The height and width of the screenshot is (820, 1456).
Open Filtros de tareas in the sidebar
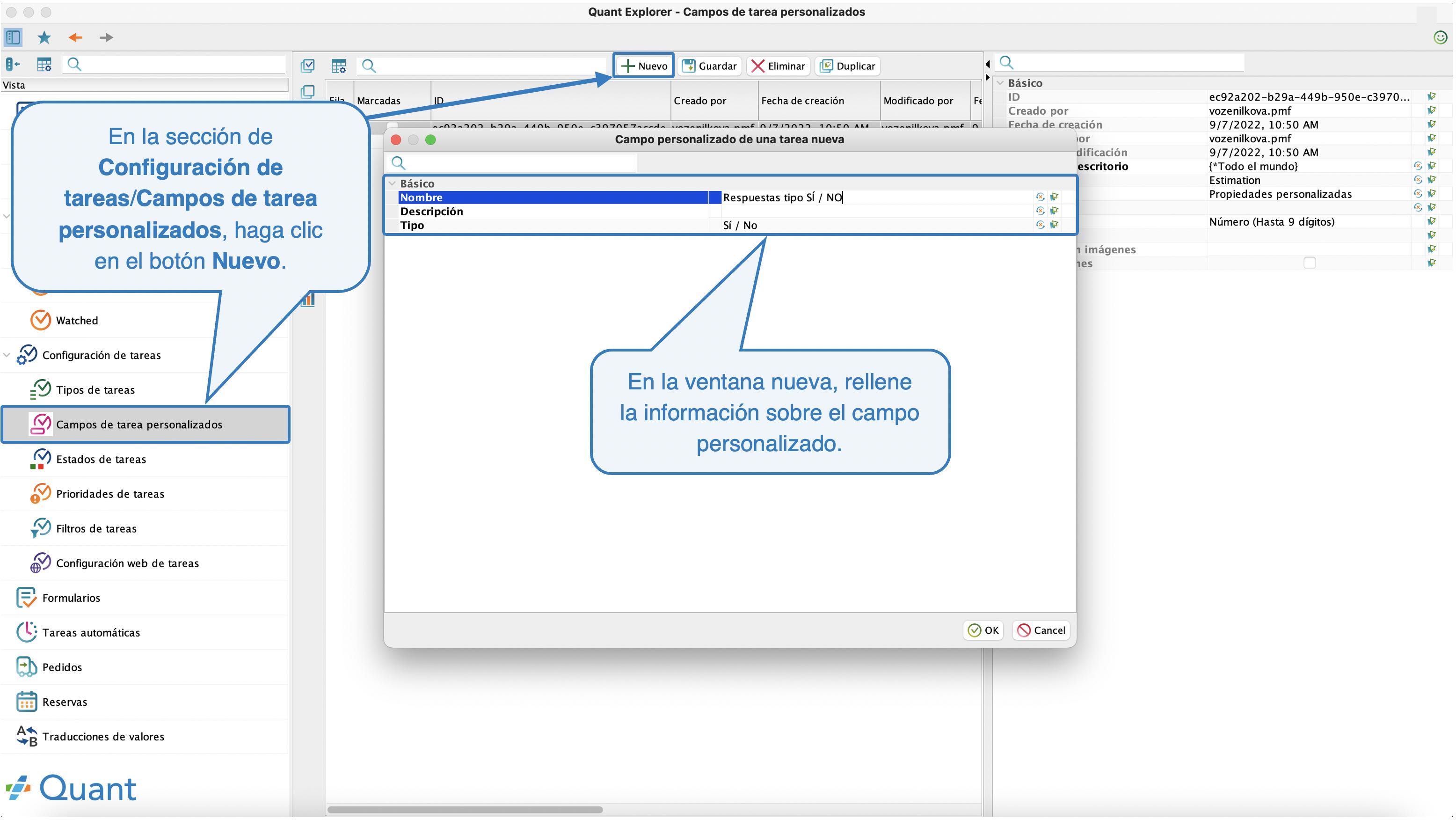tap(96, 528)
